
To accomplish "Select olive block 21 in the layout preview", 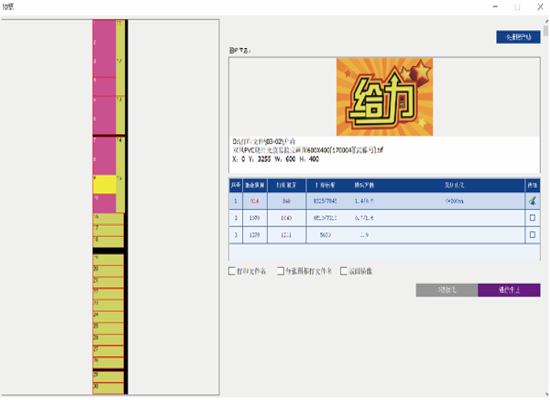I will (x=108, y=283).
